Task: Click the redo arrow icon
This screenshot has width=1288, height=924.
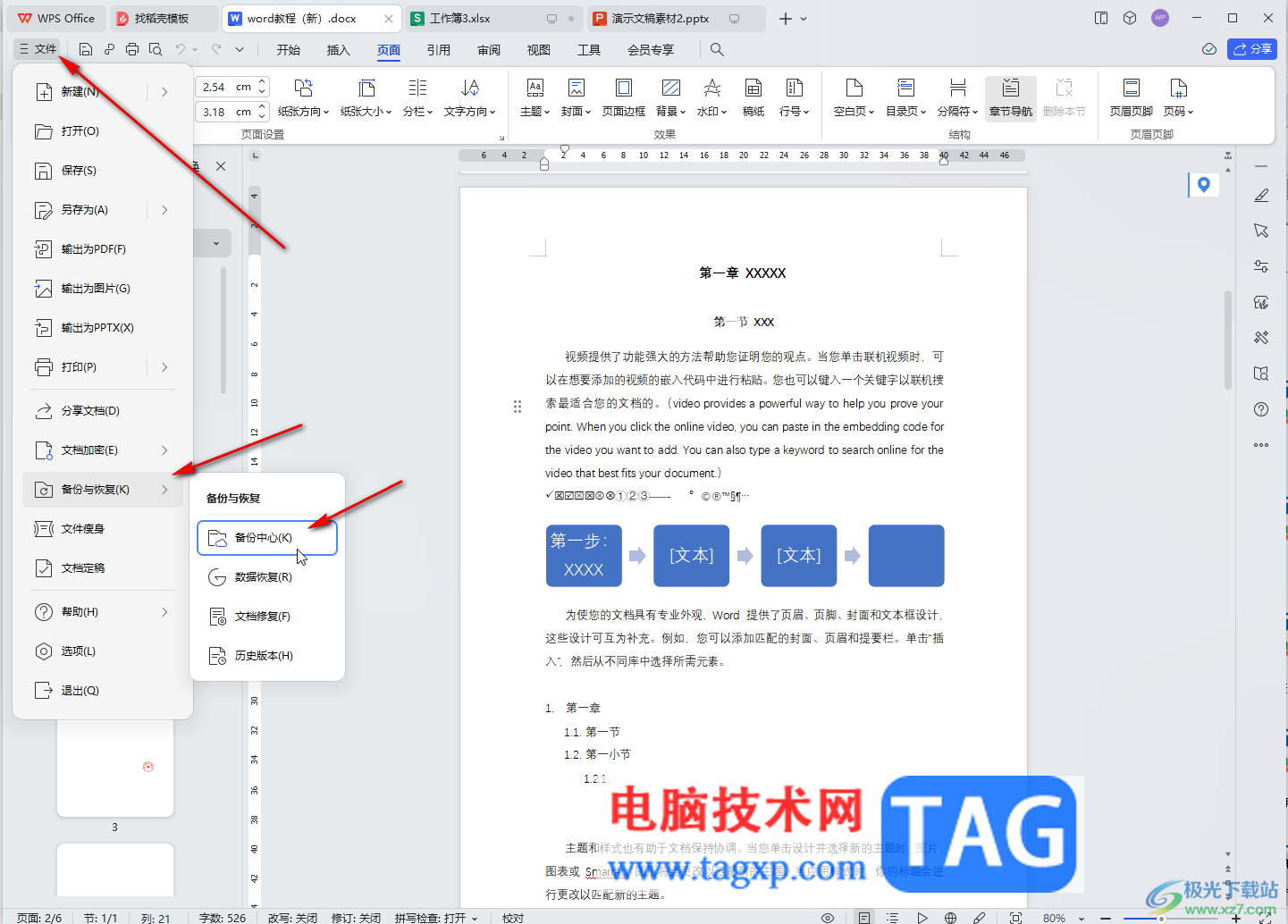Action: coord(216,49)
